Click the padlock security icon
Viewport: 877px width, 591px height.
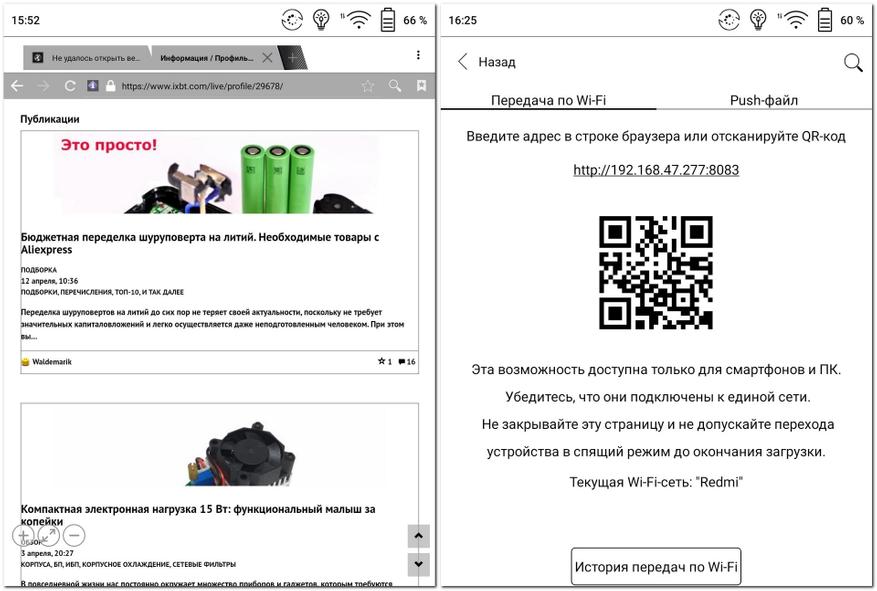(x=111, y=86)
